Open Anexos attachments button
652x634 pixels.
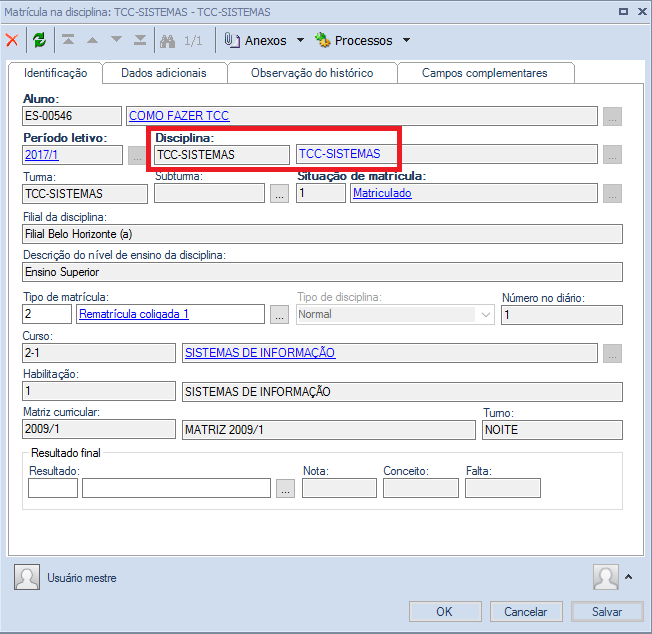pyautogui.click(x=255, y=40)
